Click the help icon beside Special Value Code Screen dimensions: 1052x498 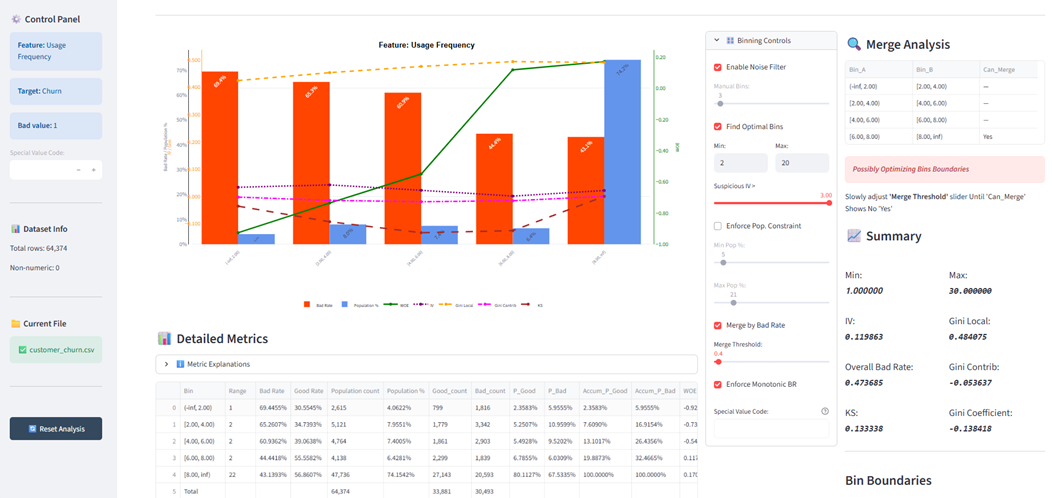pos(824,411)
